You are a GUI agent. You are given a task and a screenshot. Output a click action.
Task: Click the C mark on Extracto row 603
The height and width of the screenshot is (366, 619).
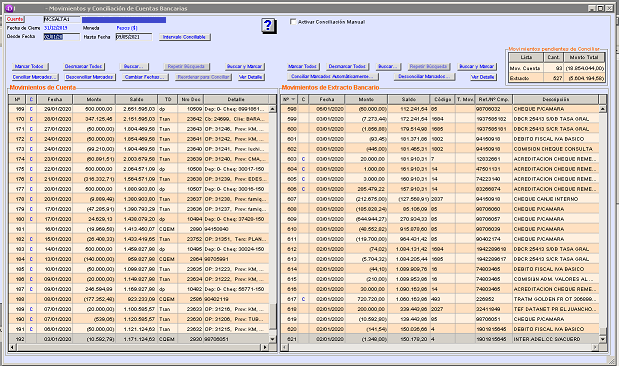(x=303, y=159)
